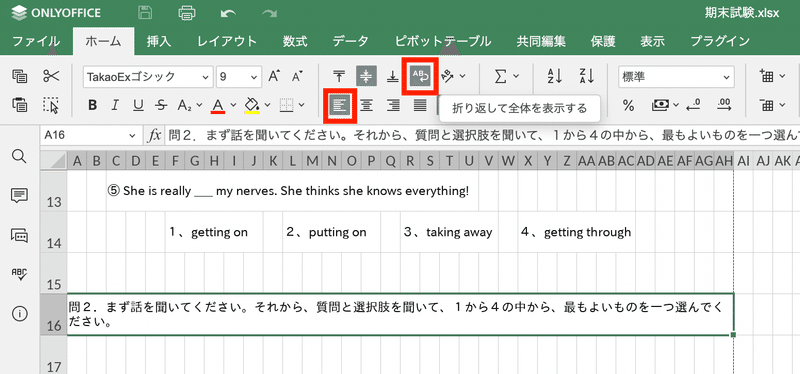
Task: Switch to the 数式 tab
Action: [x=295, y=41]
